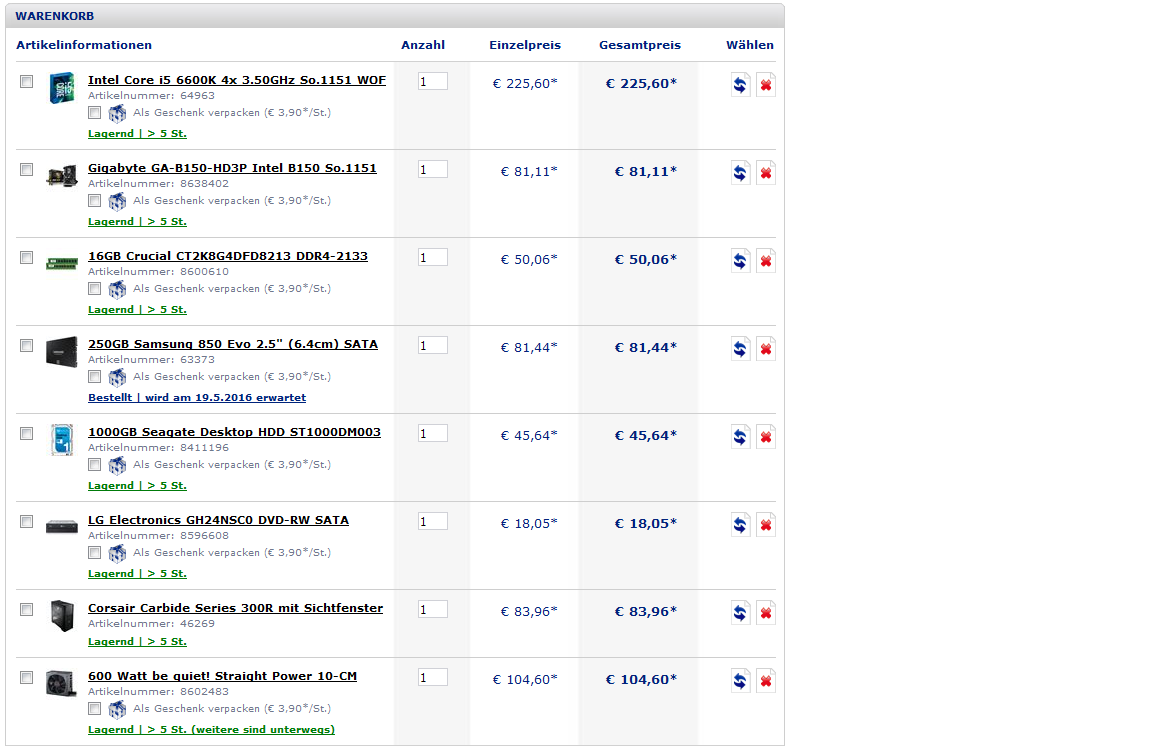This screenshot has width=1152, height=746.
Task: Enable gift wrap for Gigabyte GA-B150-HD3P
Action: [94, 201]
